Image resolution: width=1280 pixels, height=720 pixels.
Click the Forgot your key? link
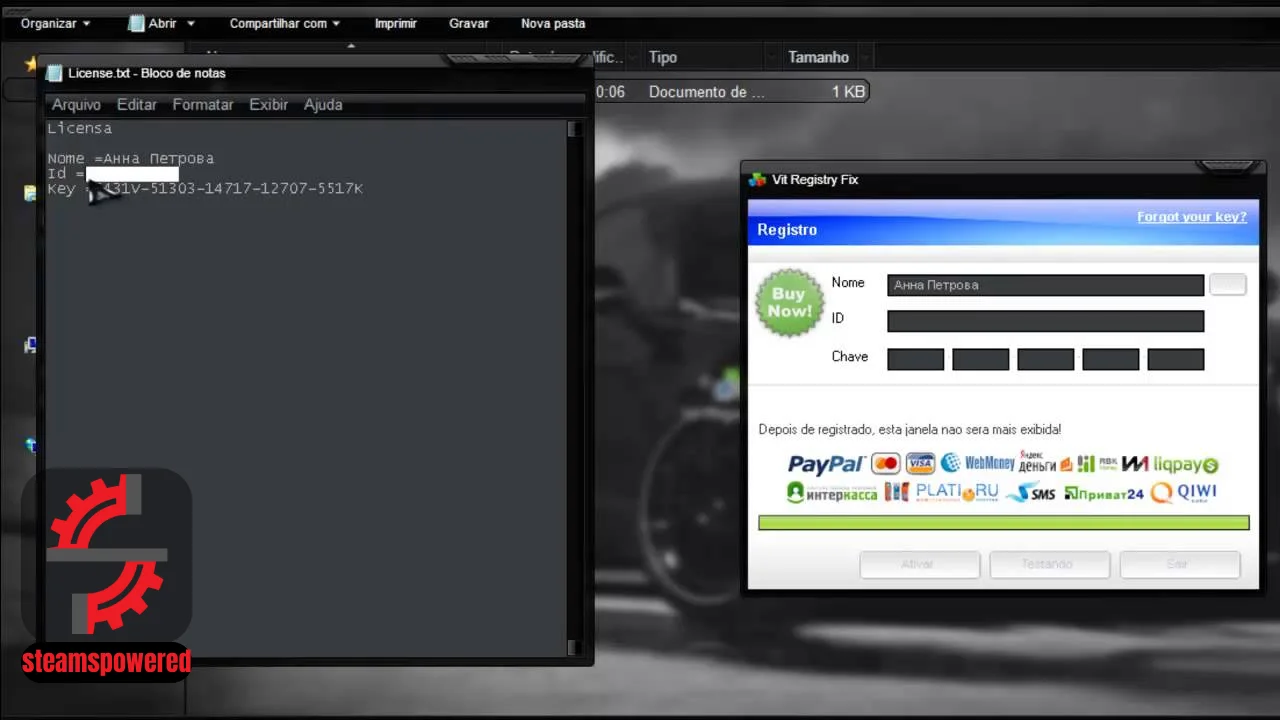click(x=1192, y=217)
